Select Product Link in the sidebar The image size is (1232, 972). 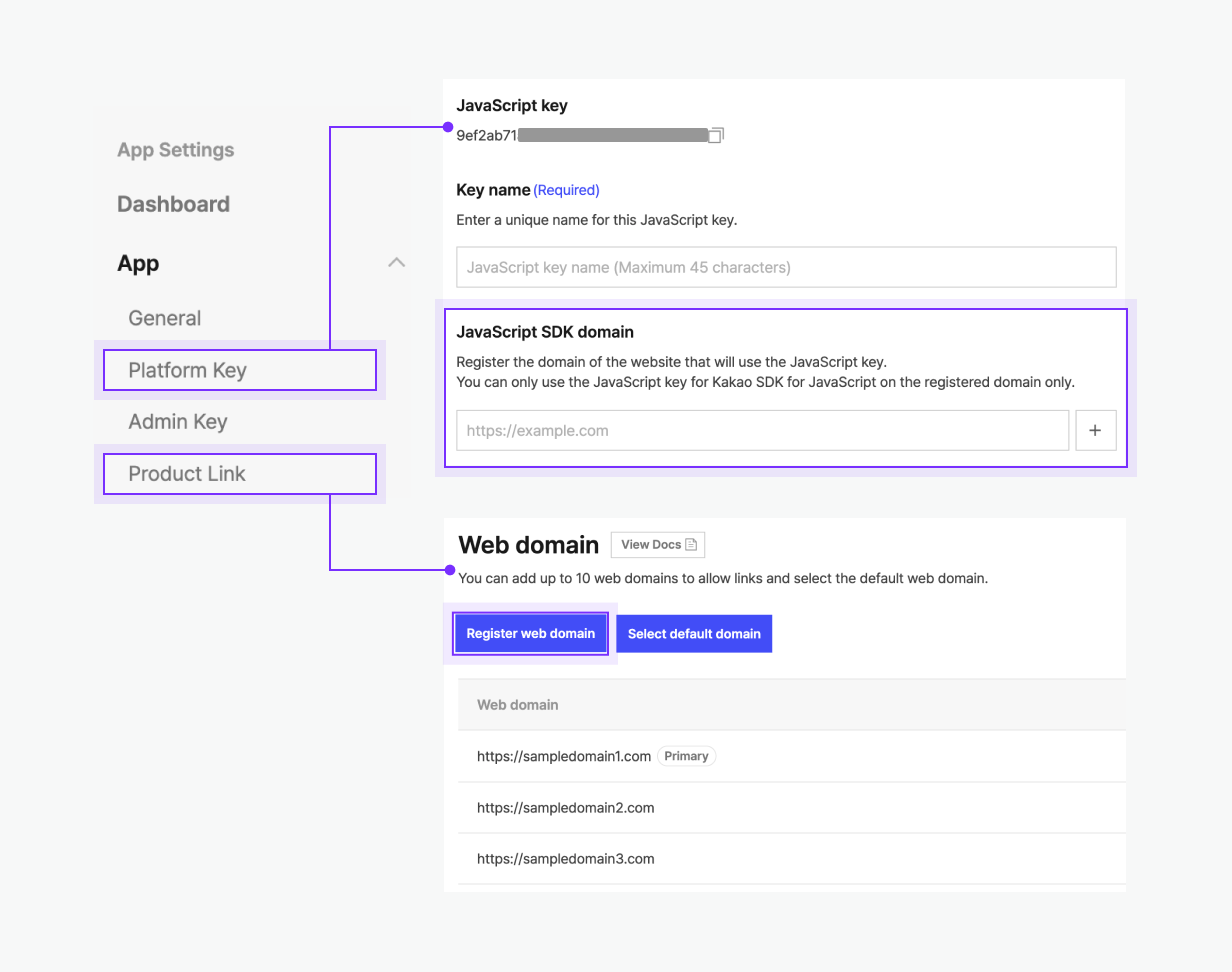[x=239, y=473]
